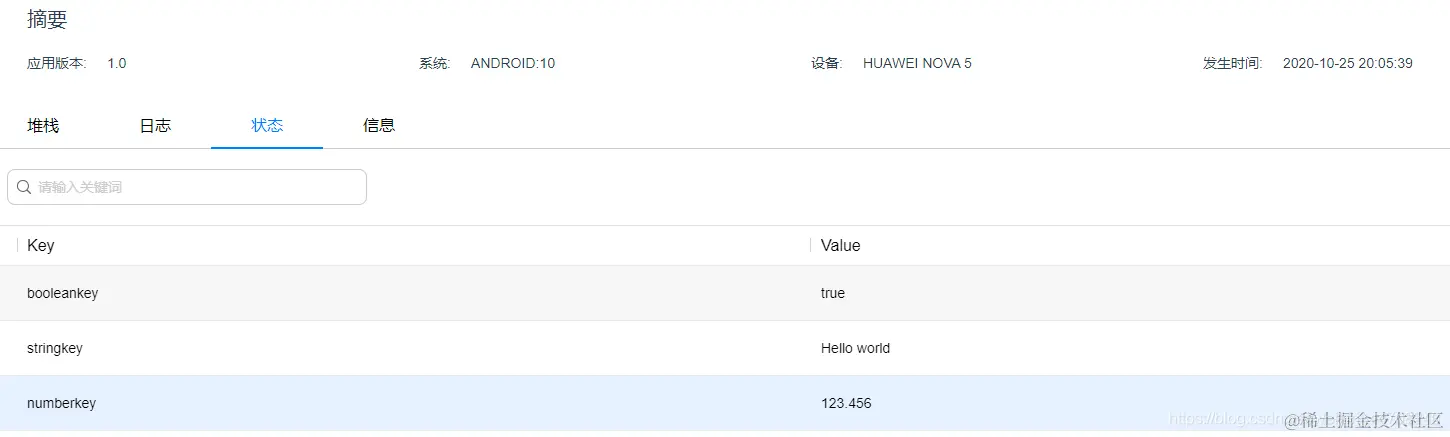Select the numberkey row key
This screenshot has height=437, width=1450.
[x=61, y=403]
